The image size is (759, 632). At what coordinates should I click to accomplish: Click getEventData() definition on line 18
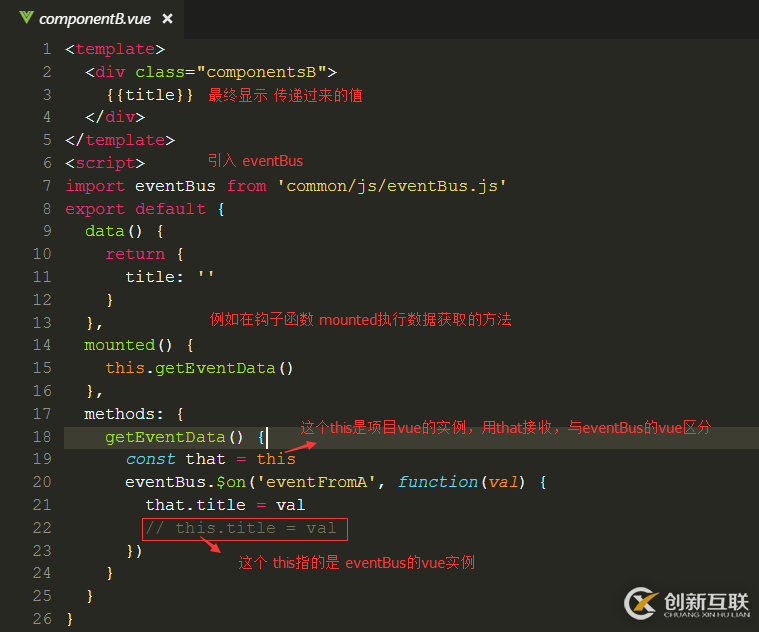pyautogui.click(x=185, y=437)
